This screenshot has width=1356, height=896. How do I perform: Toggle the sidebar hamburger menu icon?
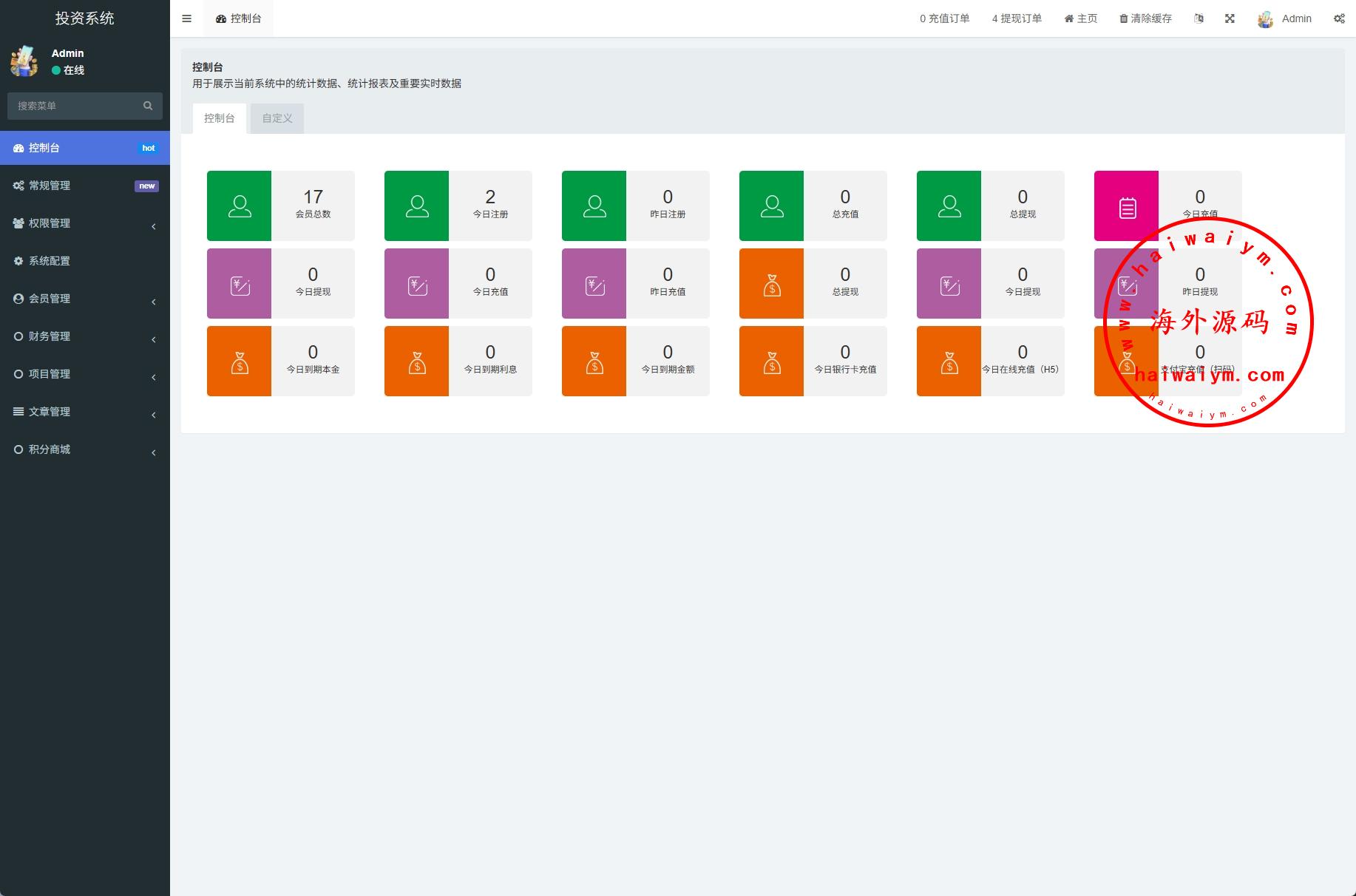pos(186,18)
